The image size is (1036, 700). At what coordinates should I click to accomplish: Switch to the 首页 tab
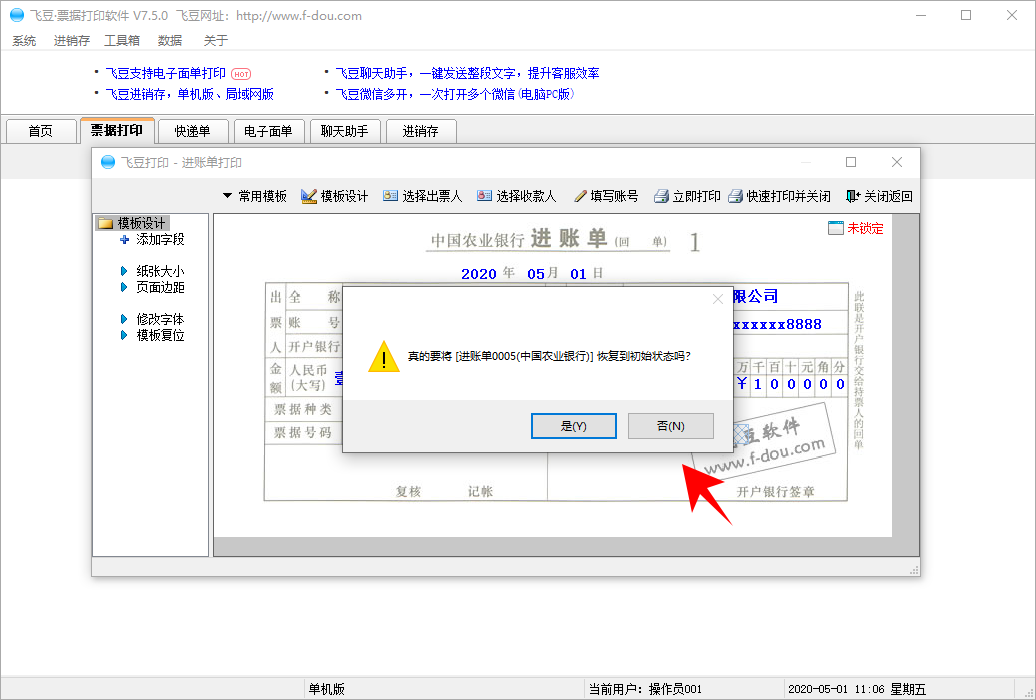pos(40,131)
